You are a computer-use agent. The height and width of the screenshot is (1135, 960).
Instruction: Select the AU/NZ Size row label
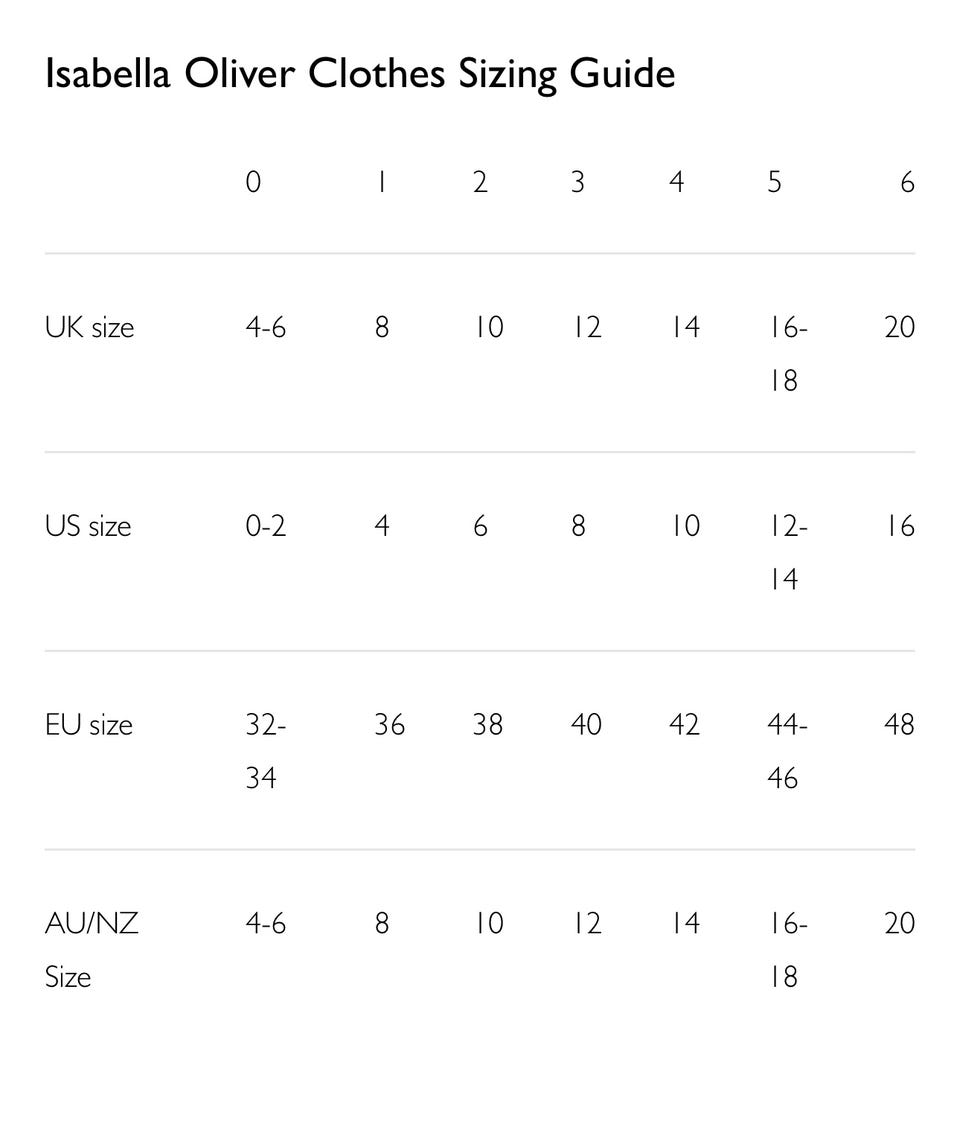pos(92,950)
